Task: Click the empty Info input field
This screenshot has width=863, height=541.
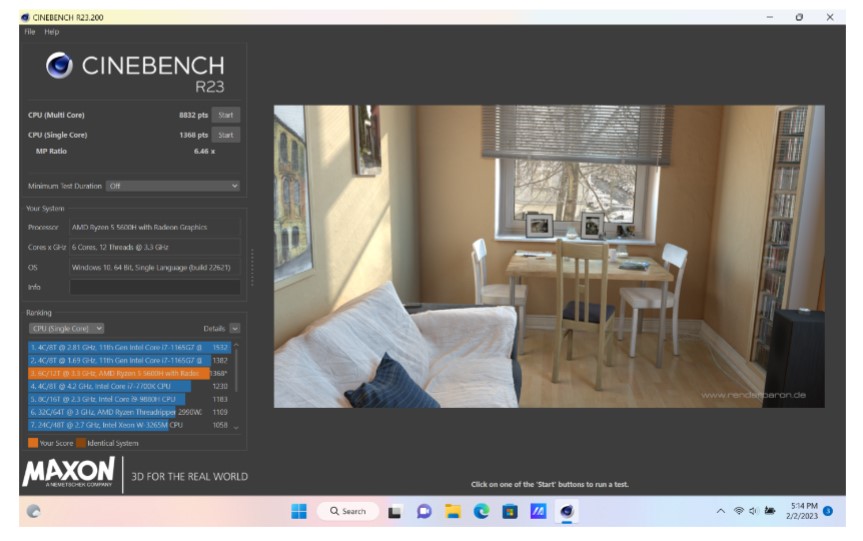Action: coord(155,287)
